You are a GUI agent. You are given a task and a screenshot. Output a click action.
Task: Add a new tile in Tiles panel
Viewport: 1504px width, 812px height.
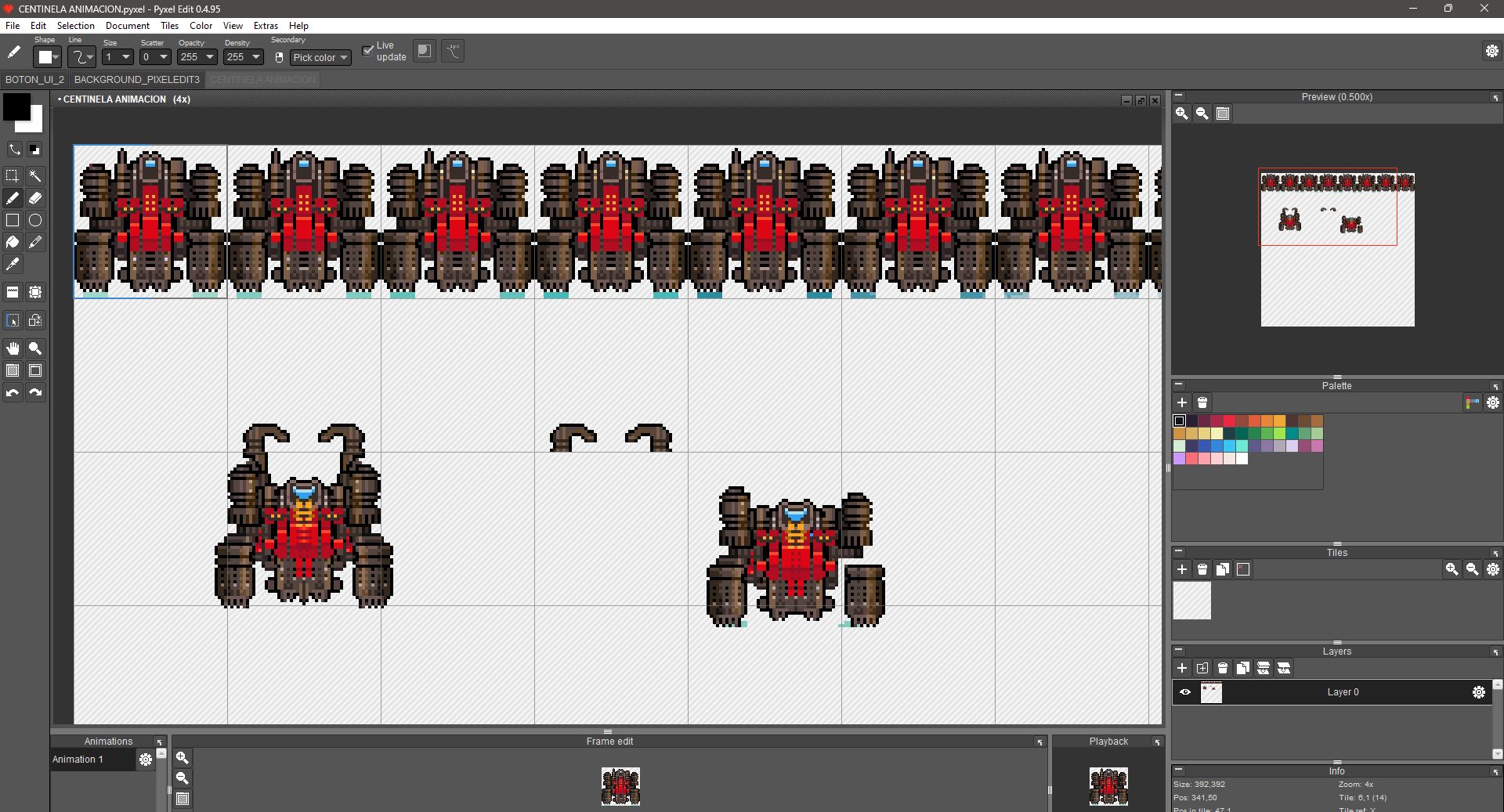[x=1182, y=569]
